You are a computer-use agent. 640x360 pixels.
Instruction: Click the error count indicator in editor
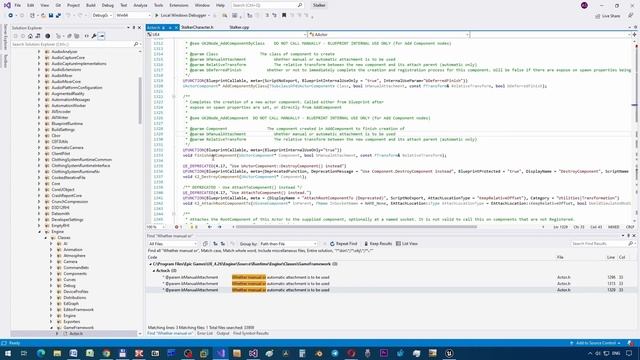point(178,227)
